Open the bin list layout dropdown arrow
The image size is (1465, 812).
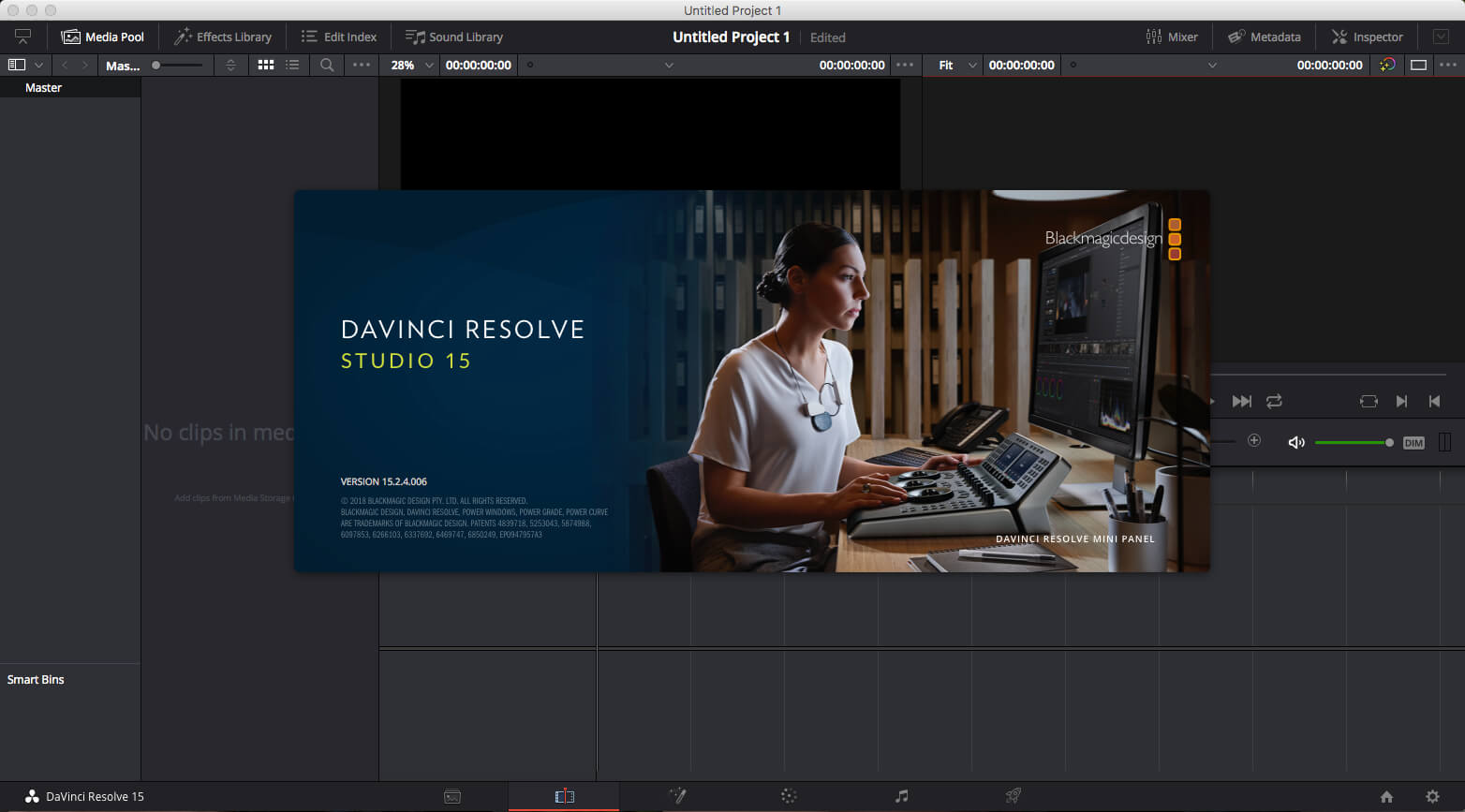(39, 66)
